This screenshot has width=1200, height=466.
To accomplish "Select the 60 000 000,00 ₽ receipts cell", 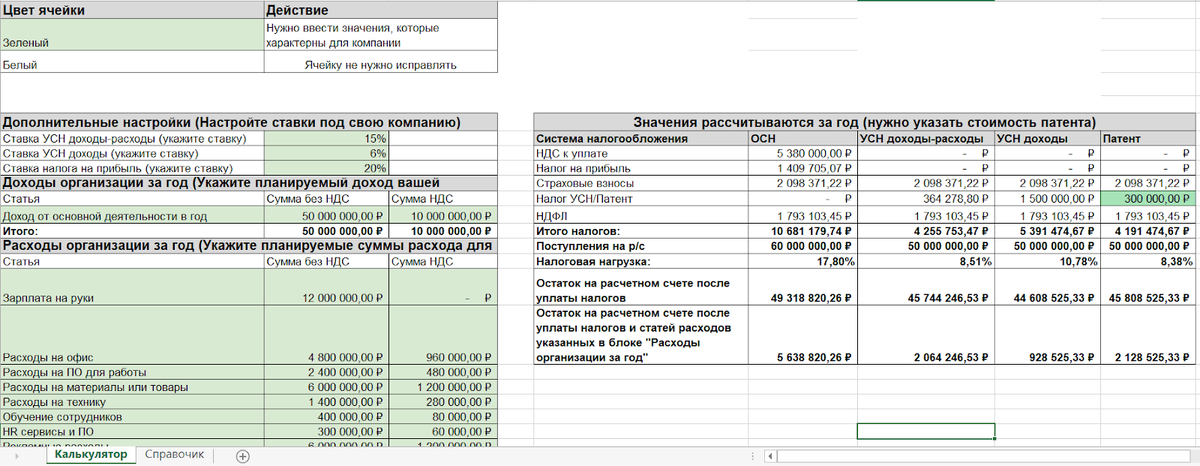I will 802,245.
